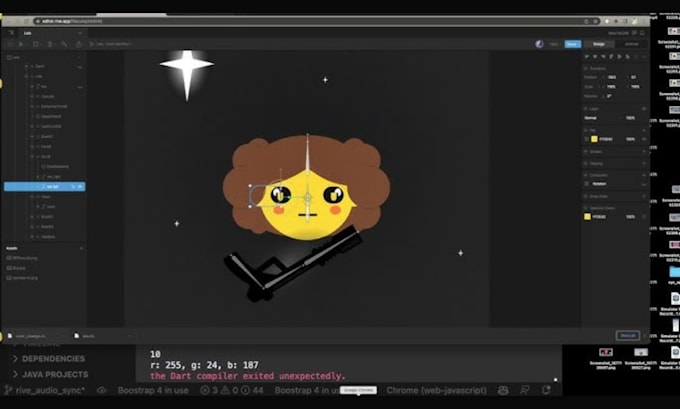Click the yellow Fill color swatch
This screenshot has height=409, width=680.
click(594, 139)
